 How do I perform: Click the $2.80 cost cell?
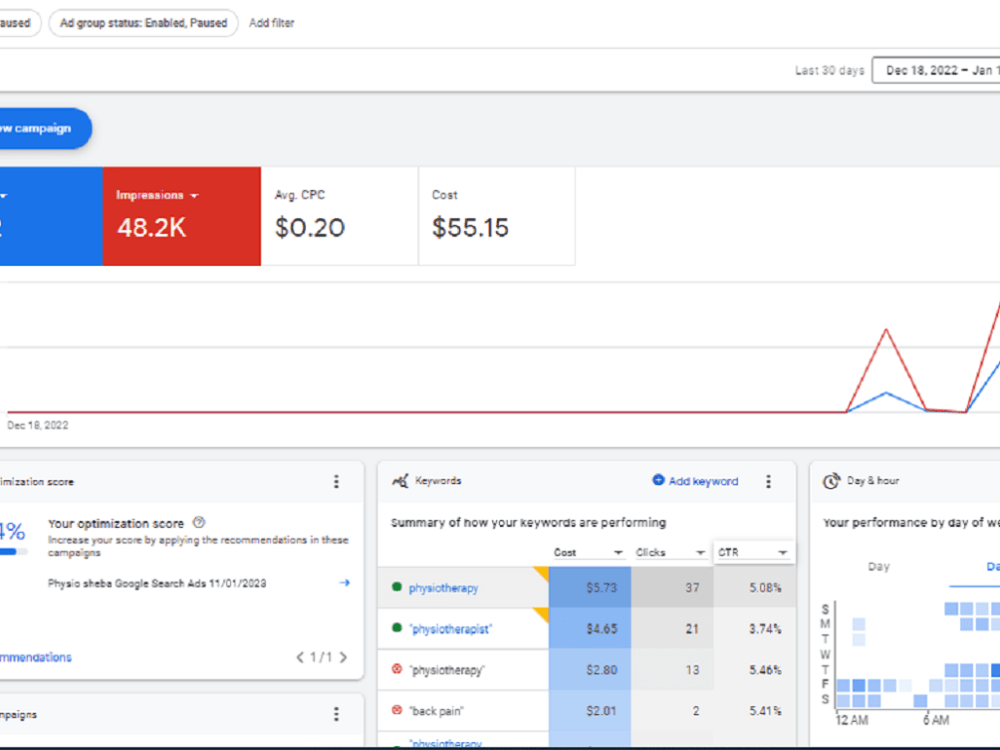pos(590,670)
